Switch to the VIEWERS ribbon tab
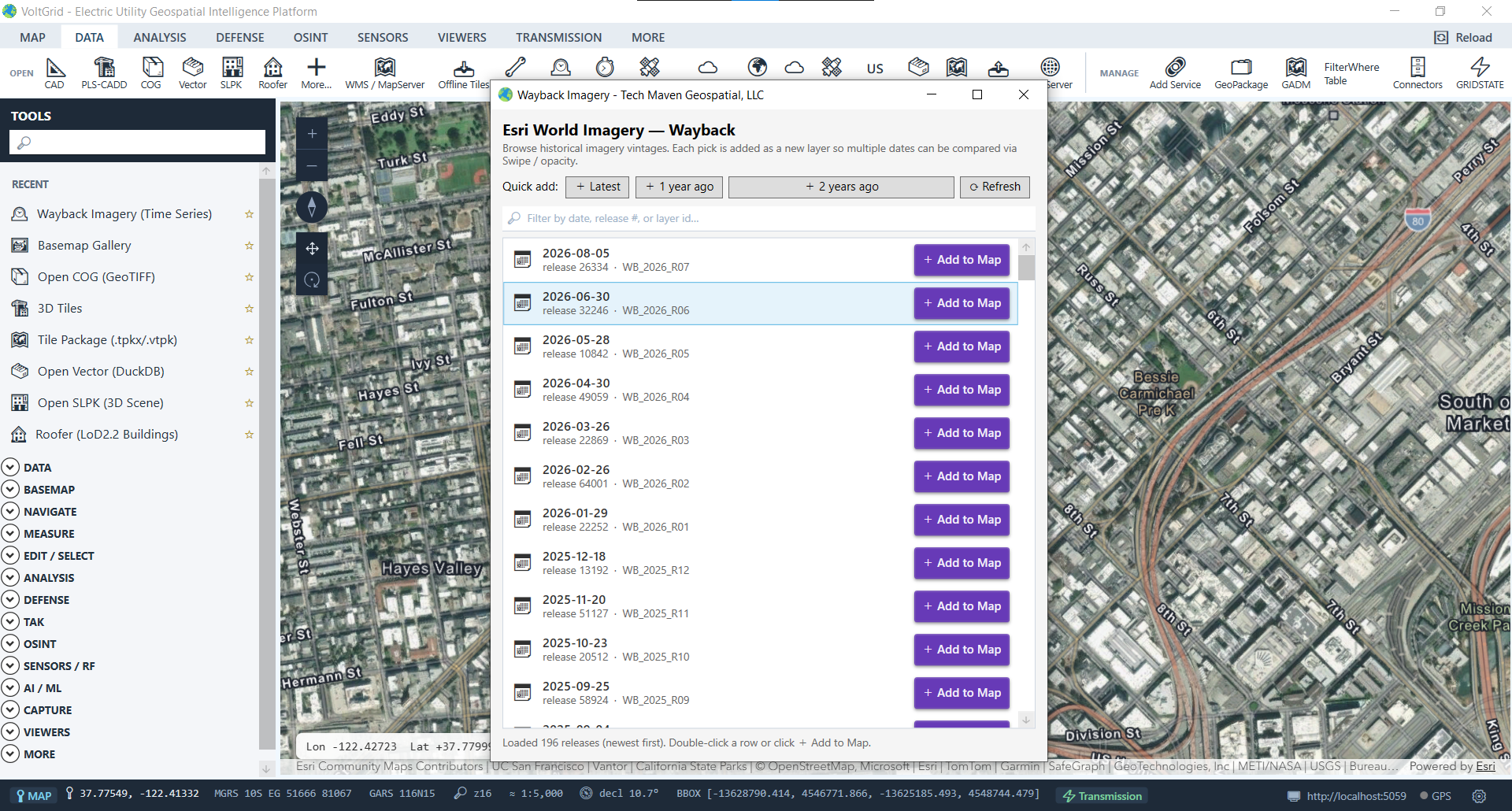Viewport: 1512px width, 811px height. point(461,37)
